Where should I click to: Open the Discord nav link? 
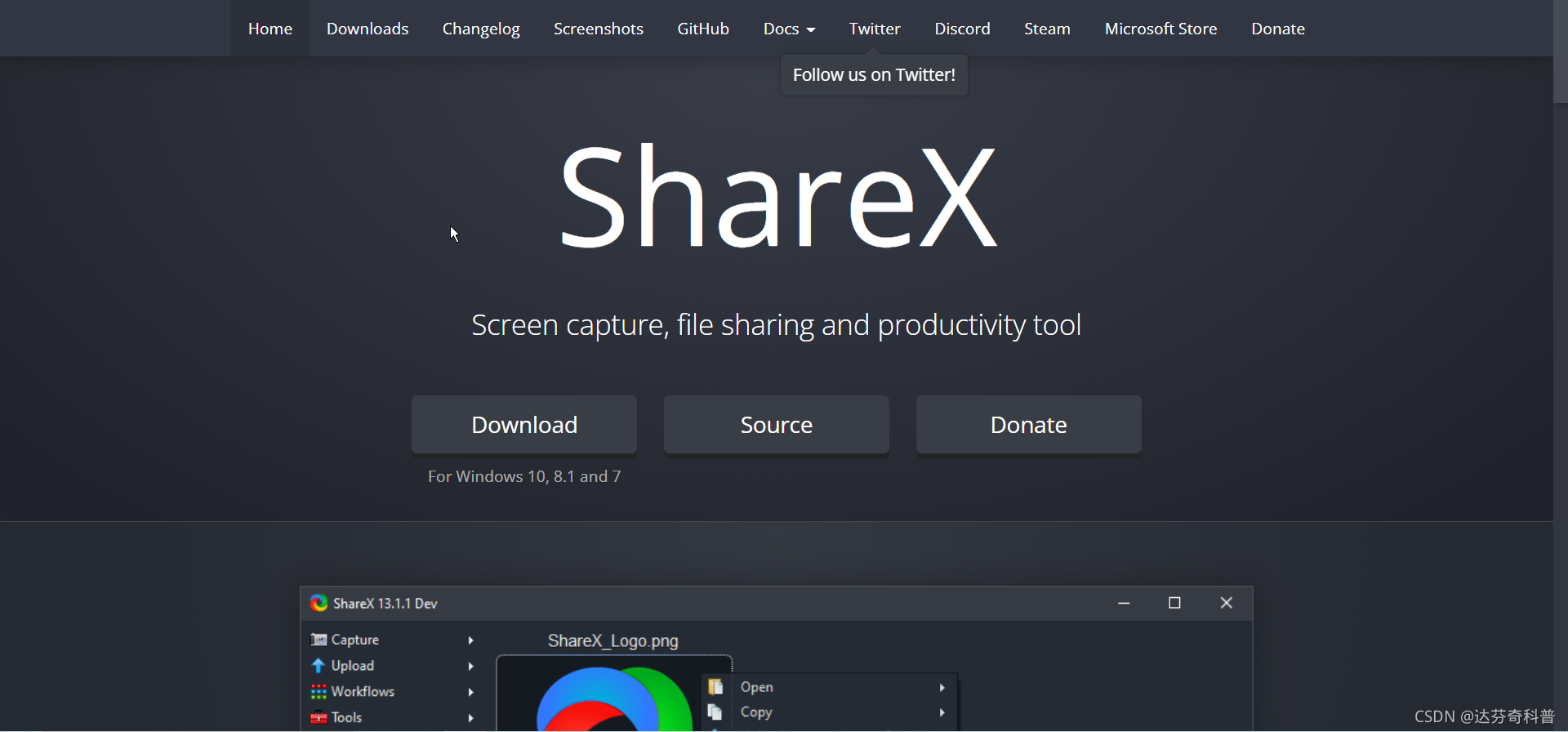tap(962, 29)
